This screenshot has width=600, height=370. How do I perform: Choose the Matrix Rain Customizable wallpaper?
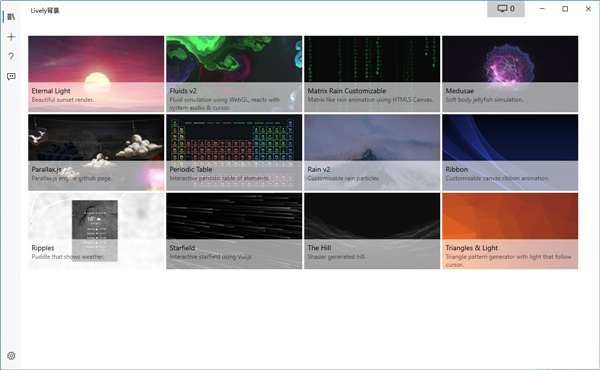pos(372,74)
